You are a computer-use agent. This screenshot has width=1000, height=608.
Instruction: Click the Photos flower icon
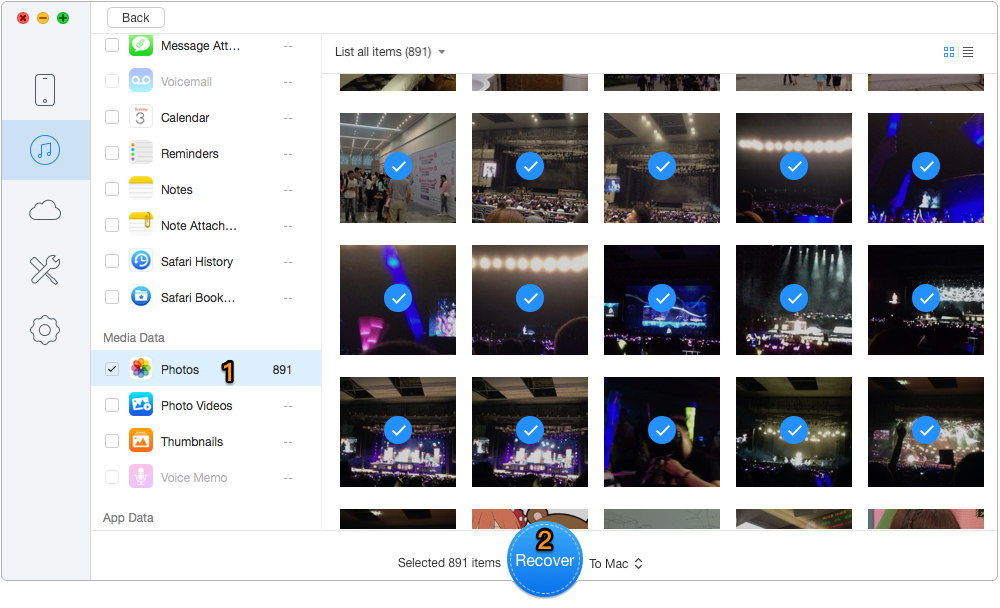pyautogui.click(x=141, y=369)
